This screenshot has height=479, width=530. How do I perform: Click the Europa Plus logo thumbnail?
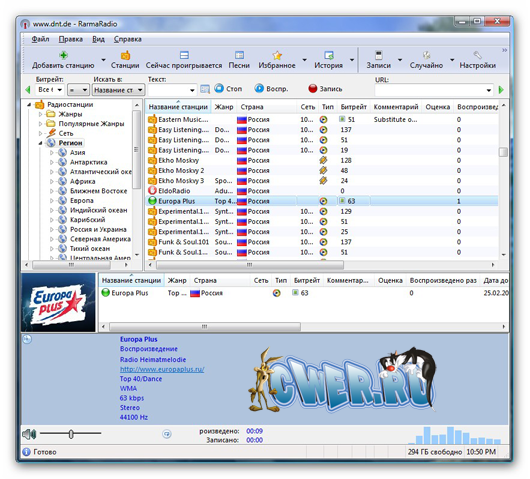tap(58, 303)
